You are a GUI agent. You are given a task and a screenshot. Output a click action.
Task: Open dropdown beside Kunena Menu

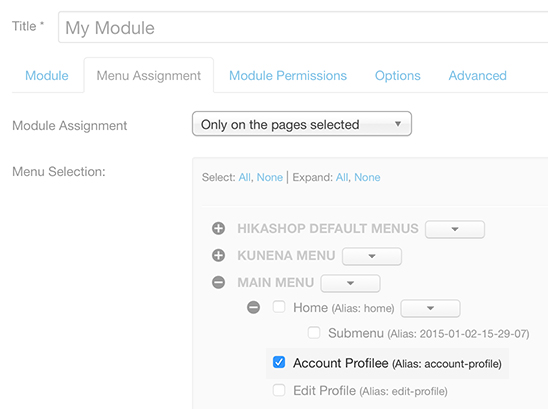372,256
